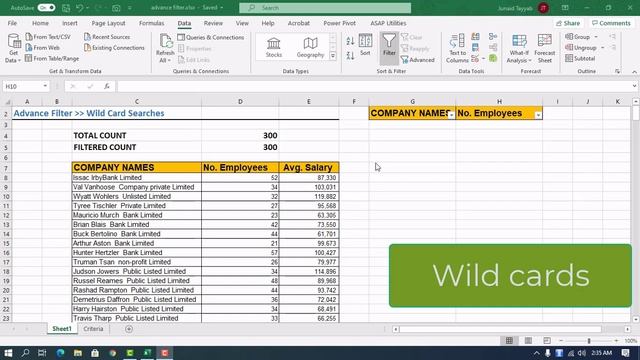Click the Select All corner triangle
The height and width of the screenshot is (360, 640).
(x=7, y=102)
